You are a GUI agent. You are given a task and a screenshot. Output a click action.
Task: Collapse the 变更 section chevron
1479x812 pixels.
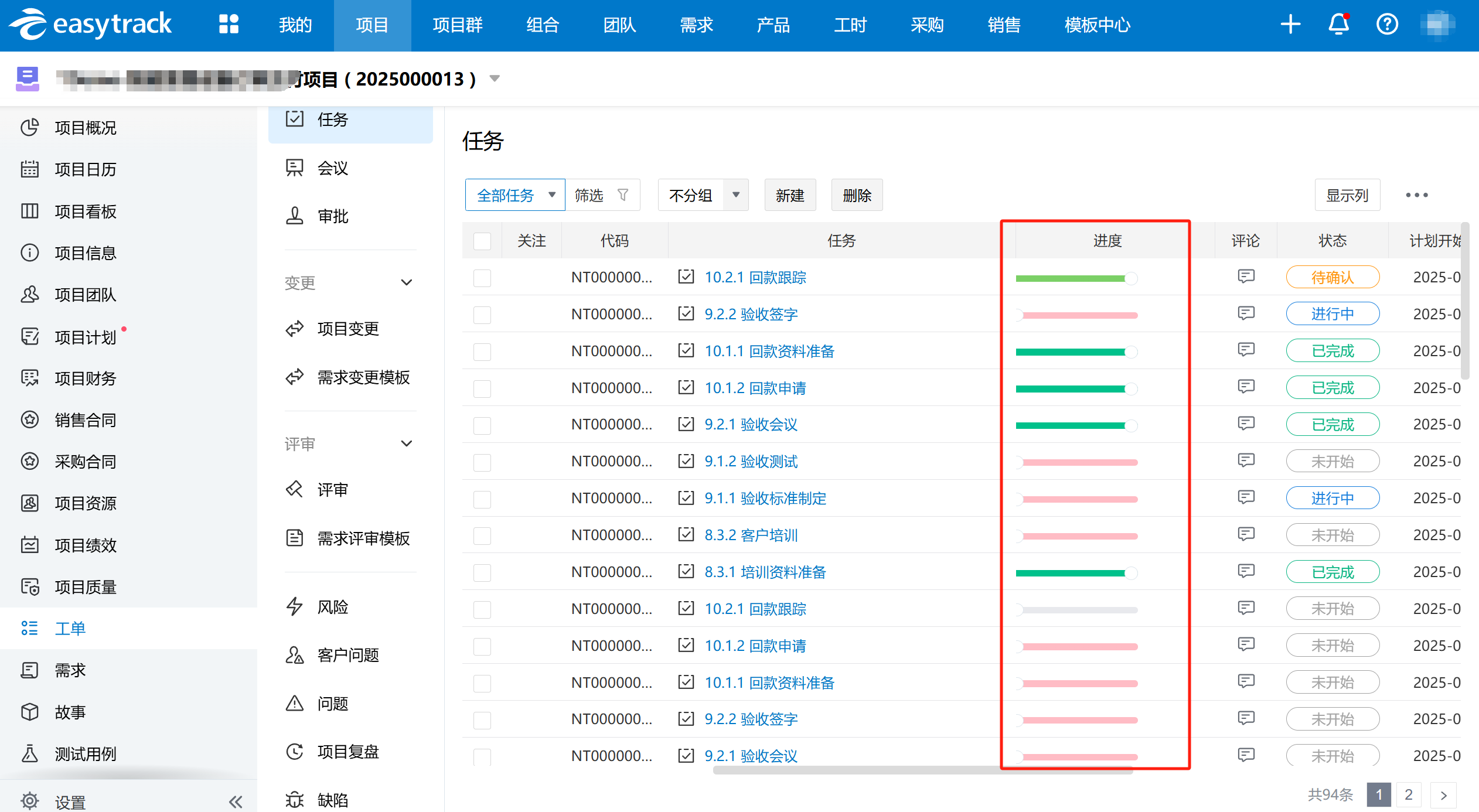[x=406, y=283]
